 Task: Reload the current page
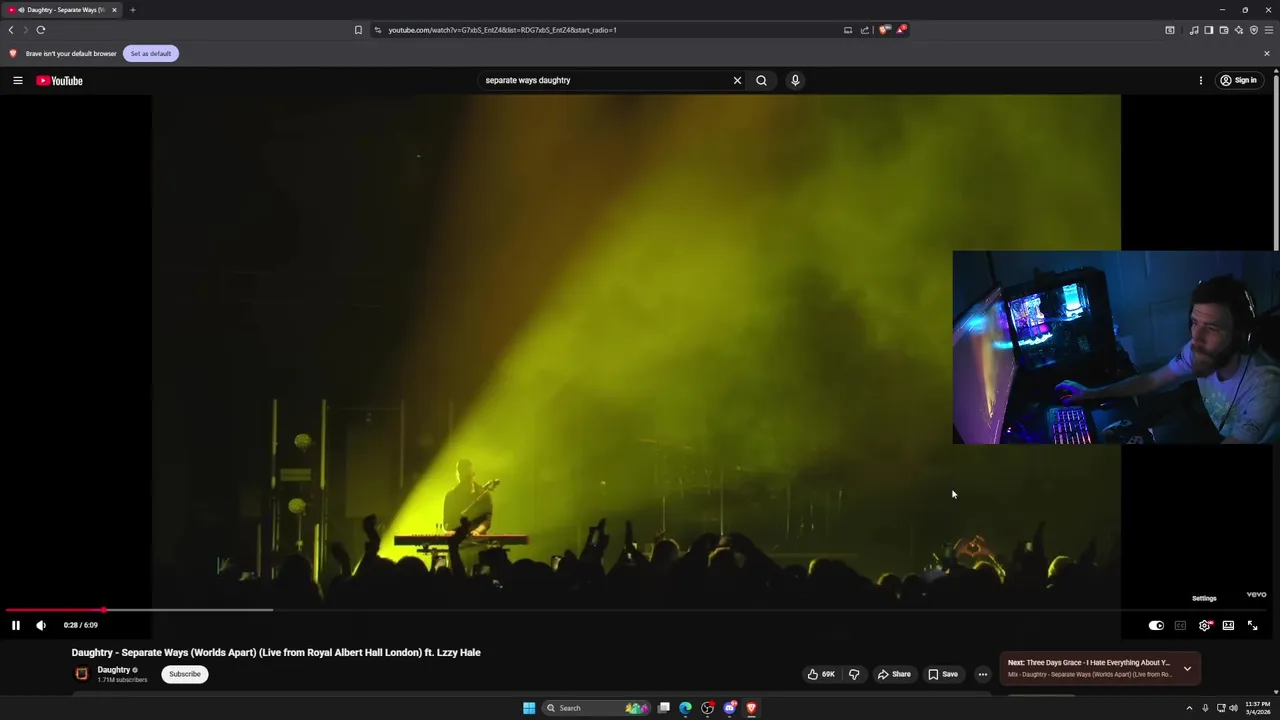[41, 30]
